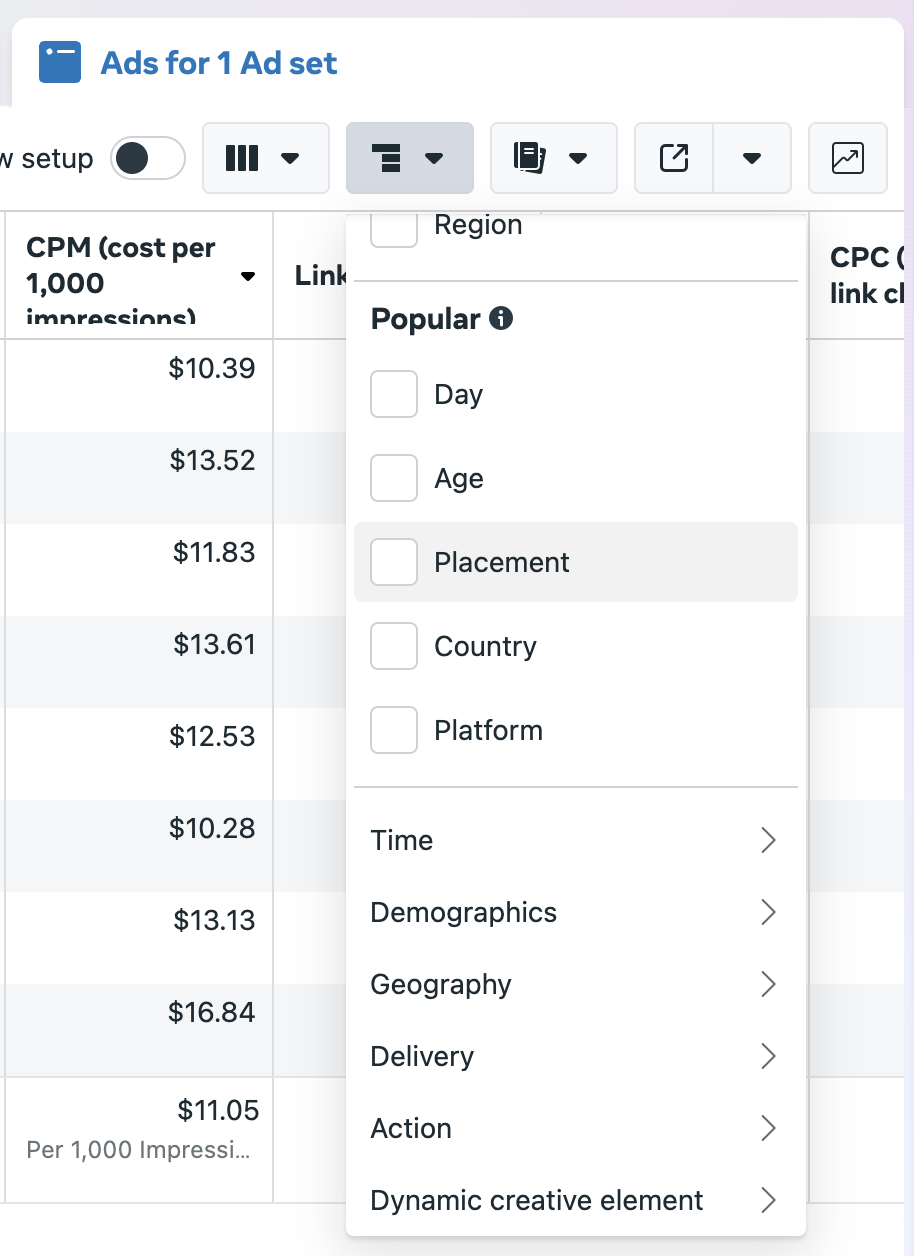Click the Breakdown icon button
The width and height of the screenshot is (914, 1256).
click(x=409, y=158)
